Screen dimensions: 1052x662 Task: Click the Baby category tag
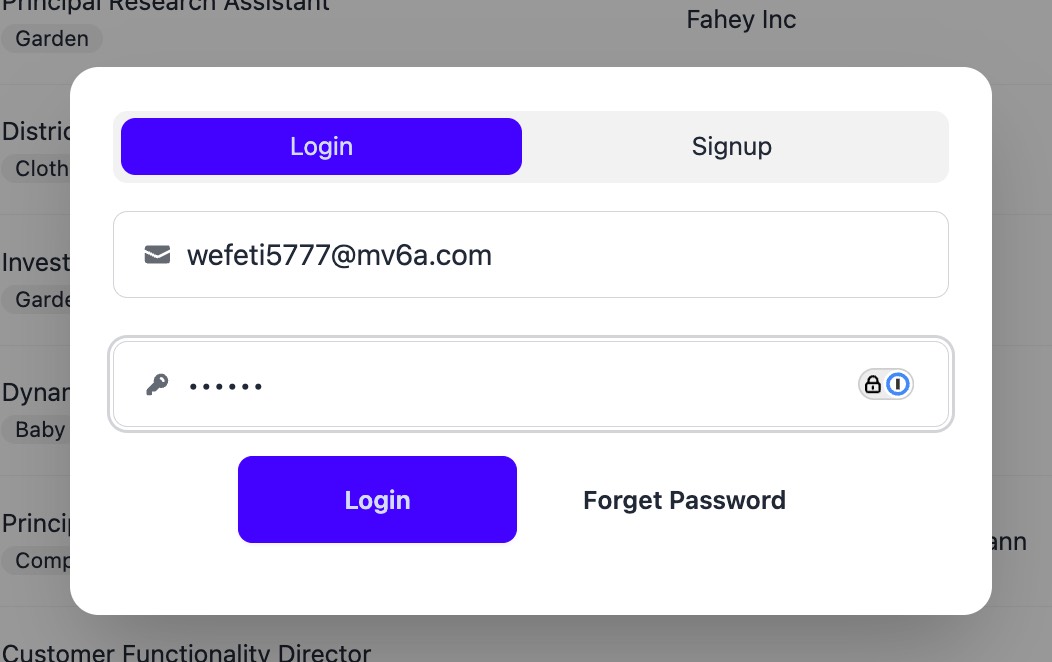39,430
